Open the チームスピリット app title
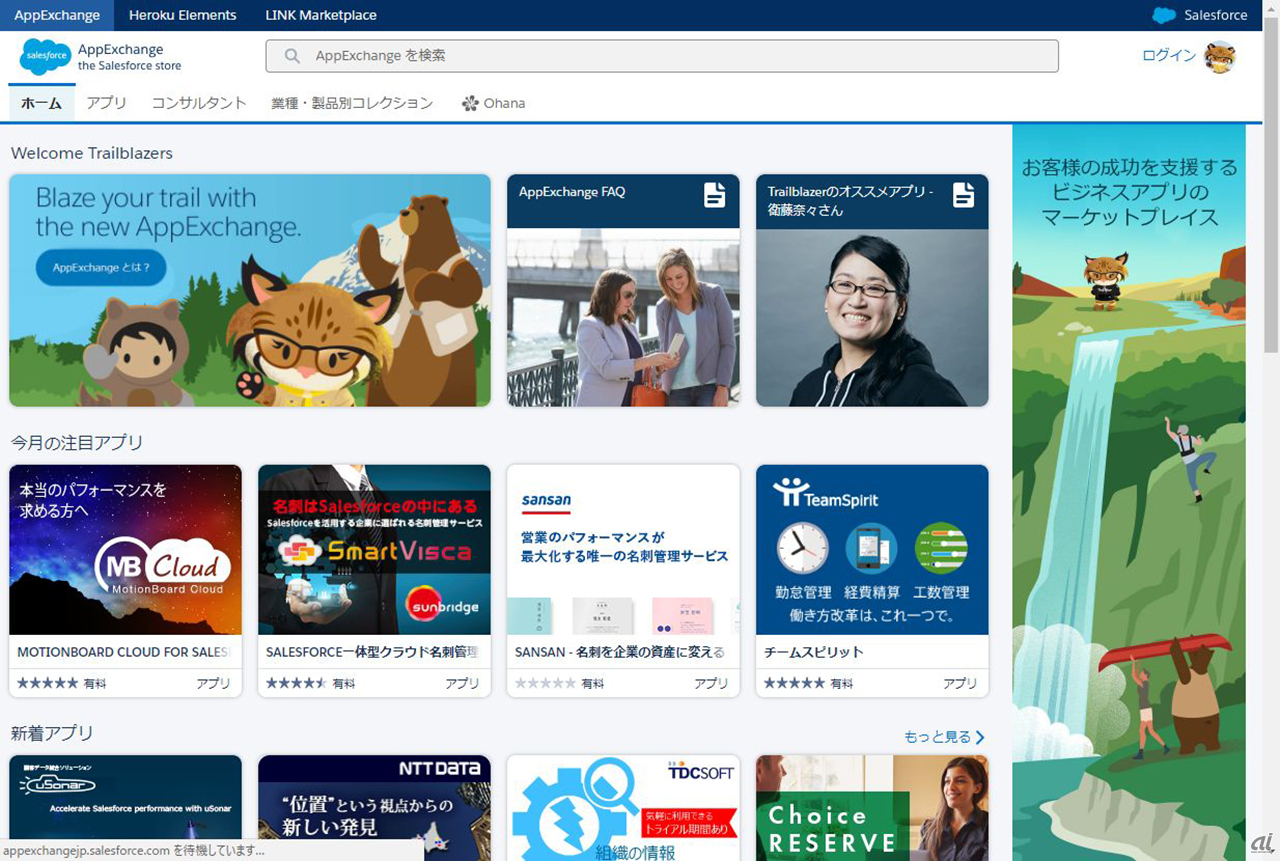This screenshot has height=861, width=1280. [x=814, y=652]
